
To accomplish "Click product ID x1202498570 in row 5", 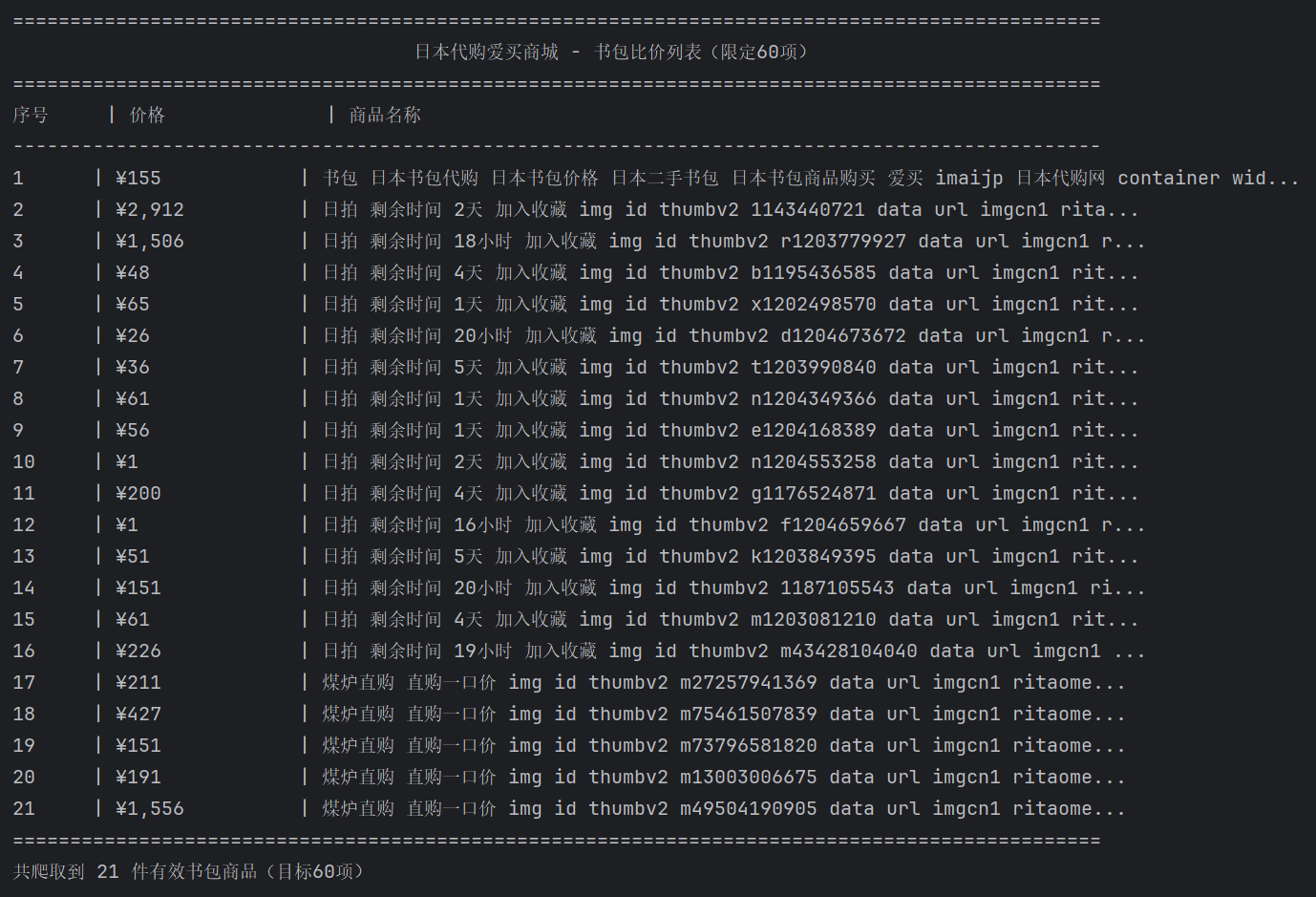I will (x=814, y=304).
